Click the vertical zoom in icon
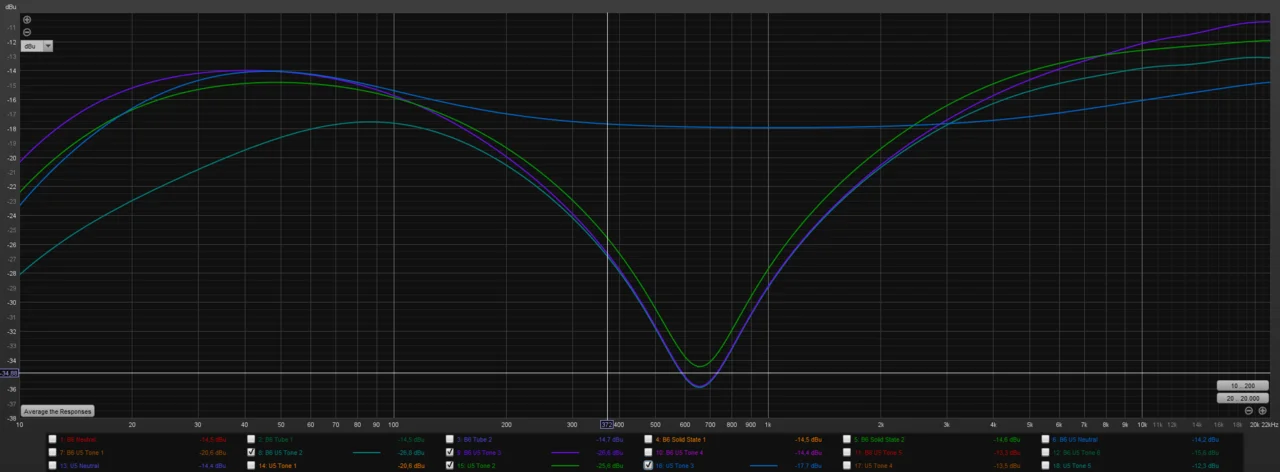Image resolution: width=1280 pixels, height=472 pixels. click(27, 20)
